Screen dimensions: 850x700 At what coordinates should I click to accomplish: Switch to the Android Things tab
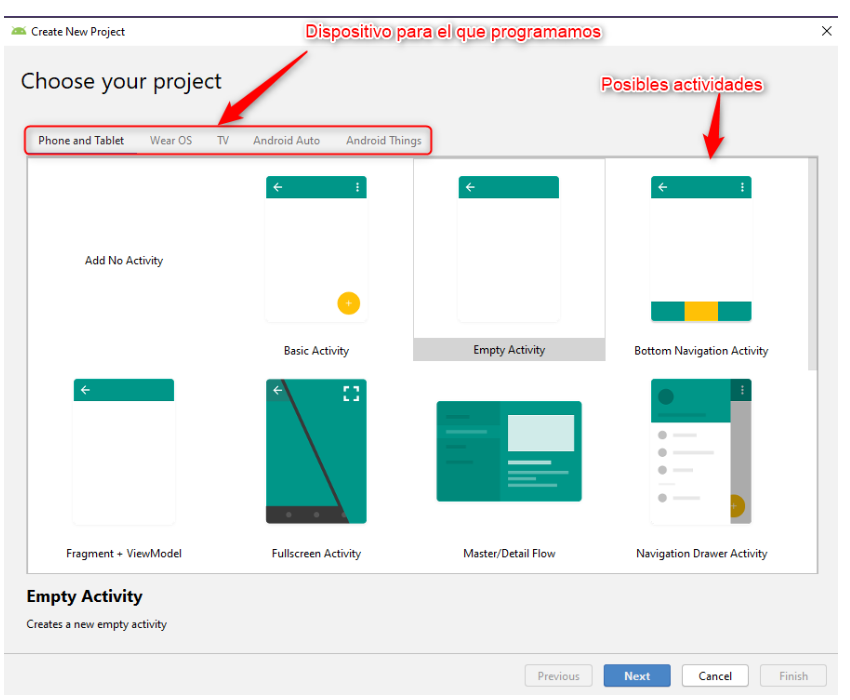click(384, 141)
